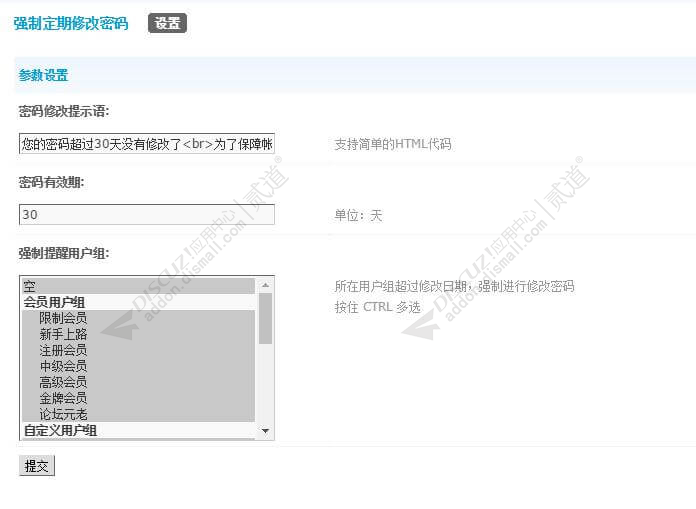Click the user group list scrollbar thumb
The image size is (696, 509).
coord(265,318)
